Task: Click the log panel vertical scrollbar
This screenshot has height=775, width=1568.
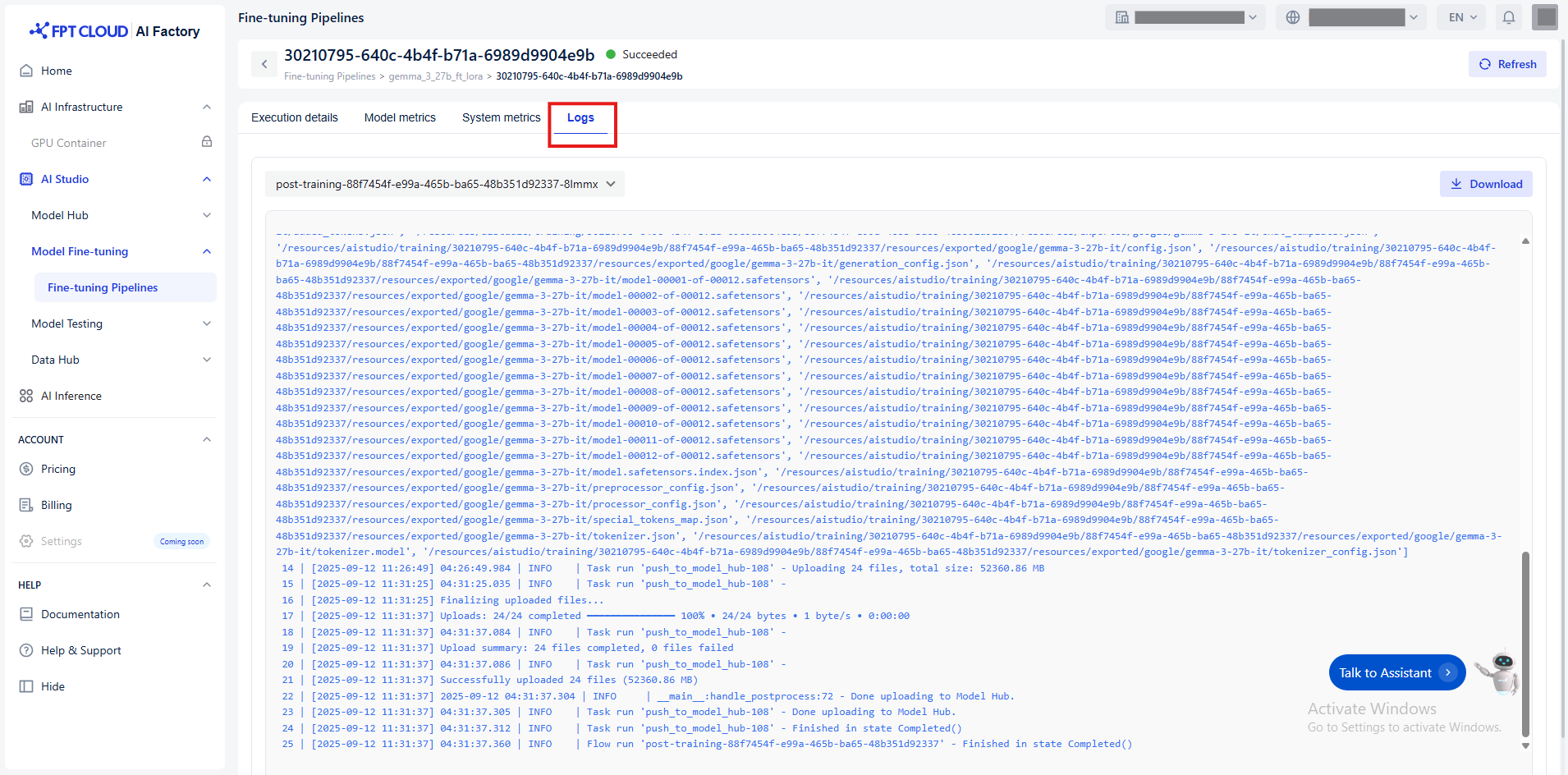Action: pyautogui.click(x=1525, y=640)
